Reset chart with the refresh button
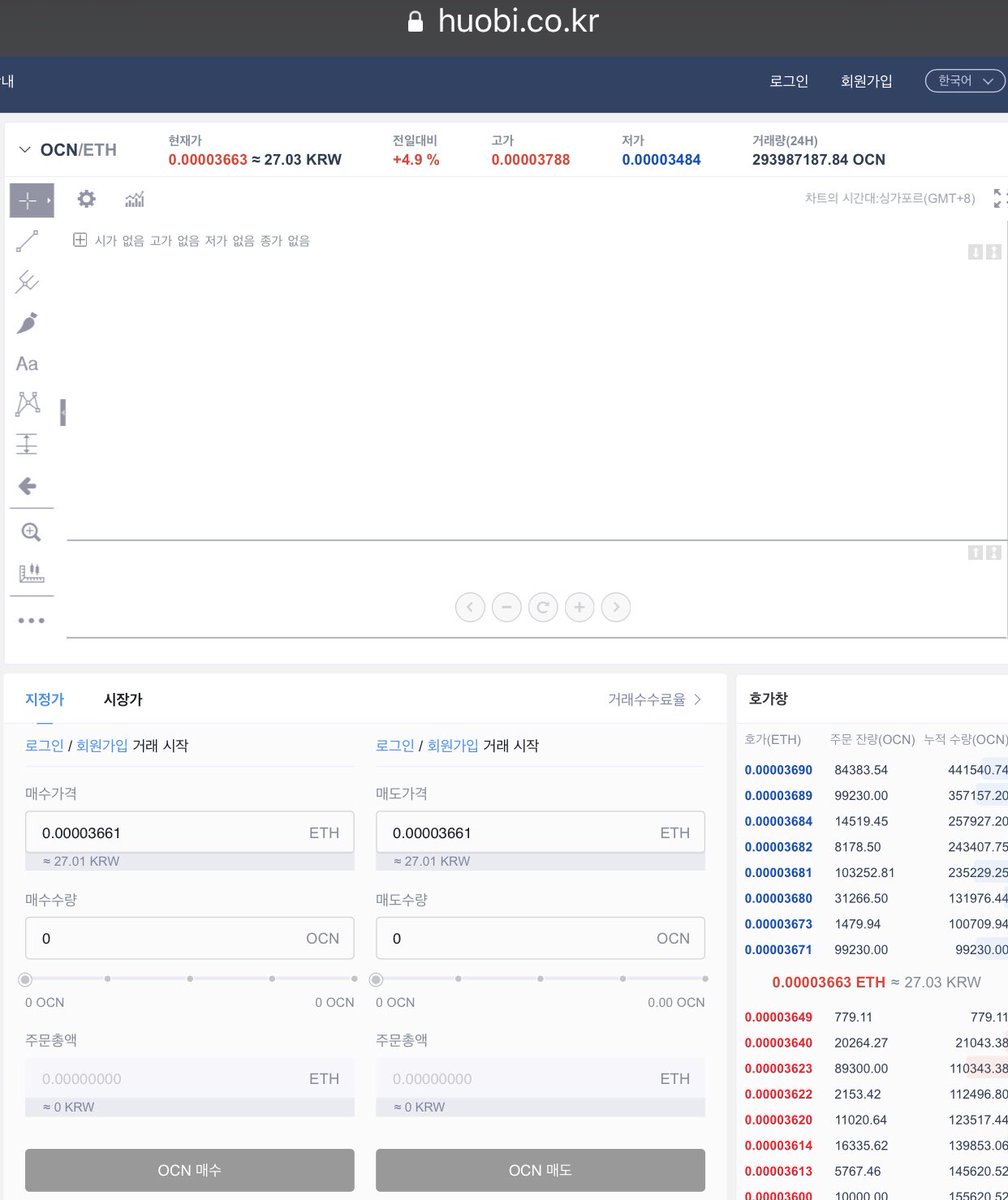 pyautogui.click(x=543, y=607)
